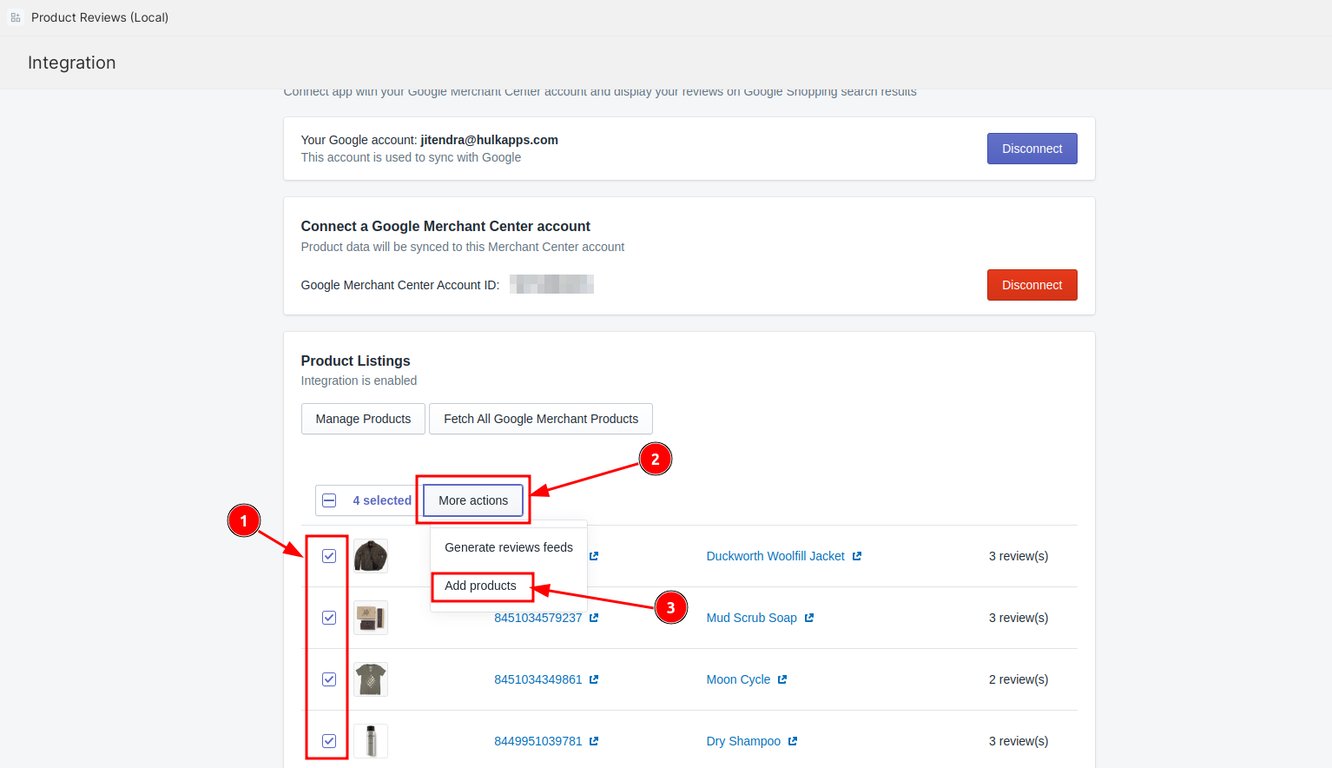Viewport: 1332px width, 768px height.
Task: Click the Product Reviews app icon in header
Action: click(x=15, y=18)
